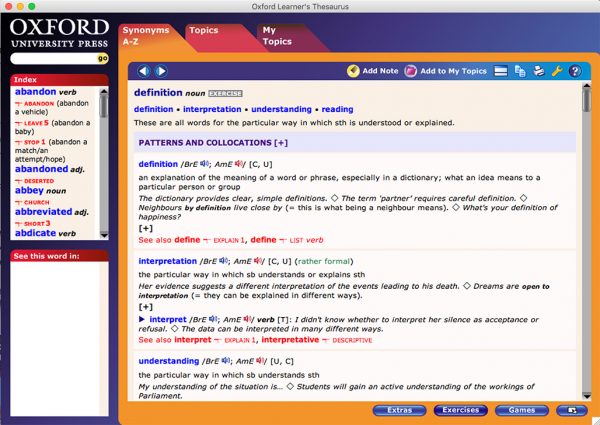Play BrE pronunciation of definition
600x425 pixels.
click(204, 164)
